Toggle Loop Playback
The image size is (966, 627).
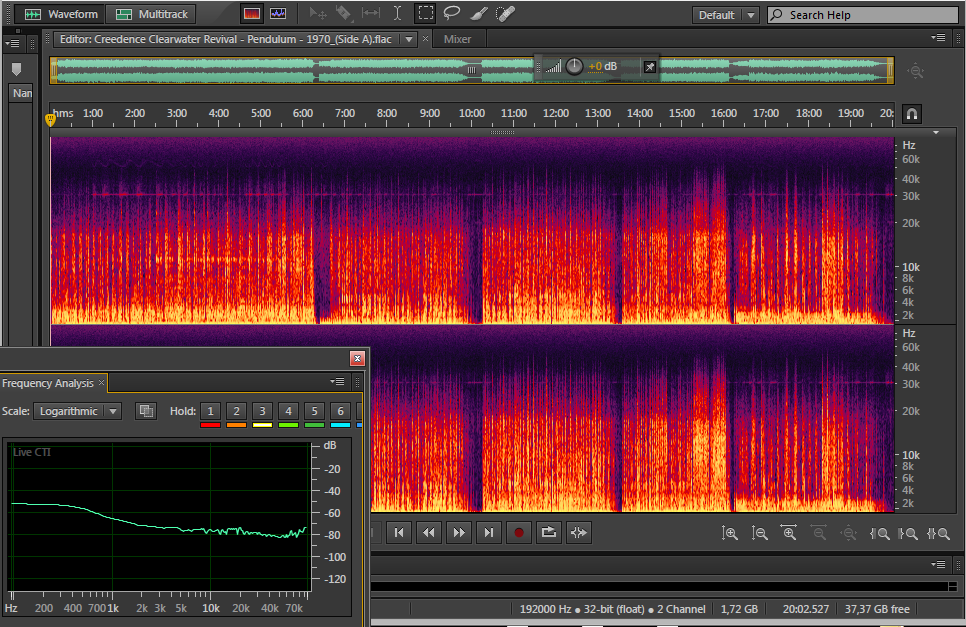click(x=548, y=533)
